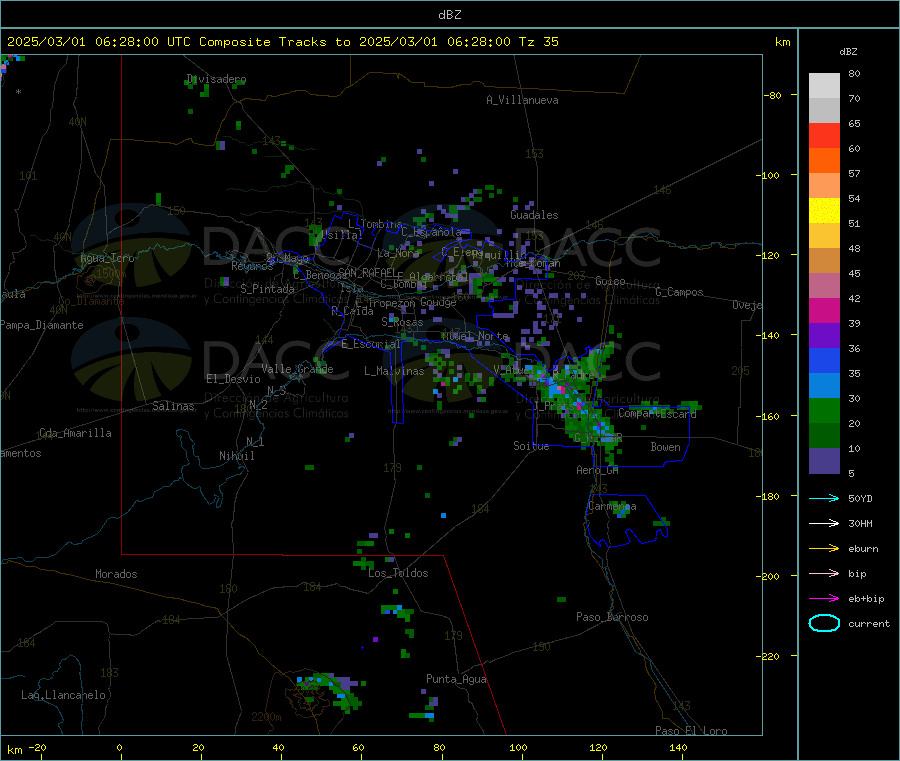900x761 pixels.
Task: Click the 'Tz 35' header value
Action: click(538, 42)
